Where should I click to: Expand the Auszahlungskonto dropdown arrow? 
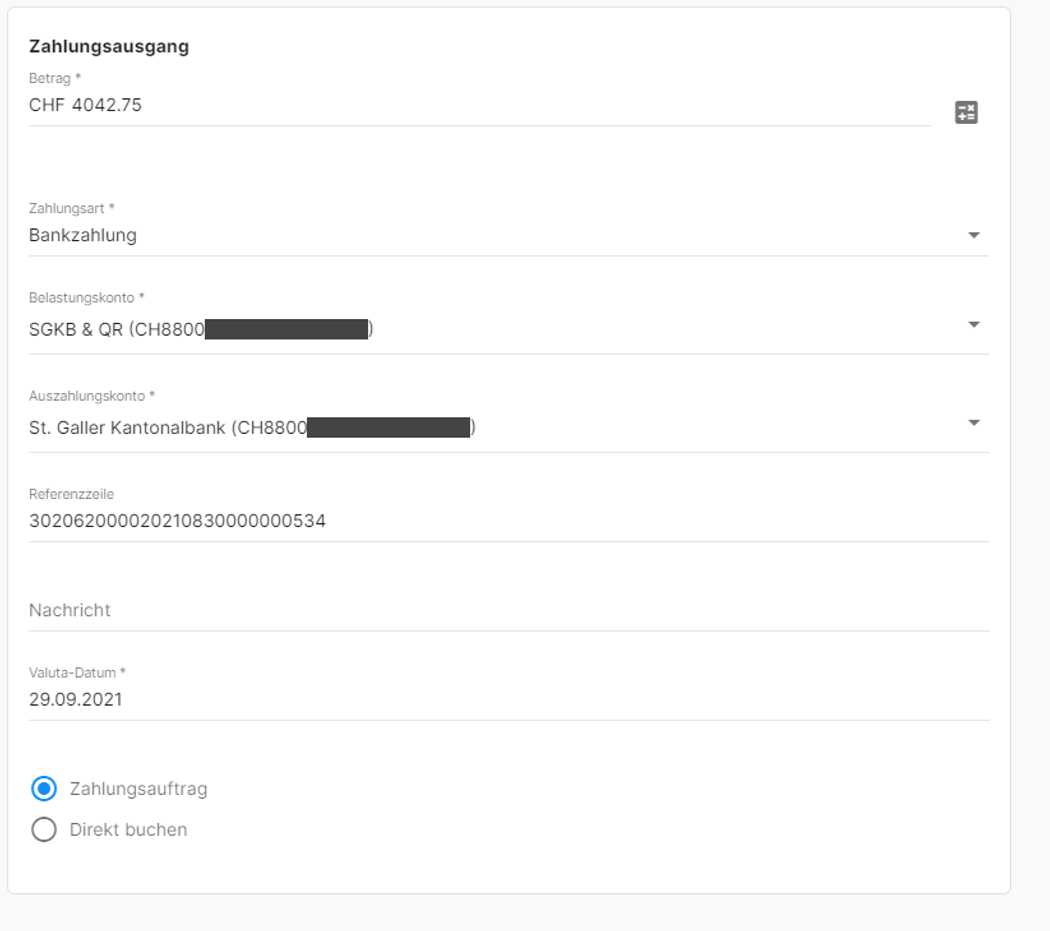coord(973,423)
